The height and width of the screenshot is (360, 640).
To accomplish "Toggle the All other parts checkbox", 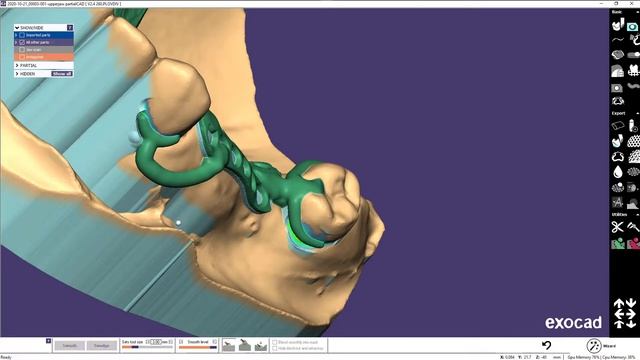I will coord(22,42).
